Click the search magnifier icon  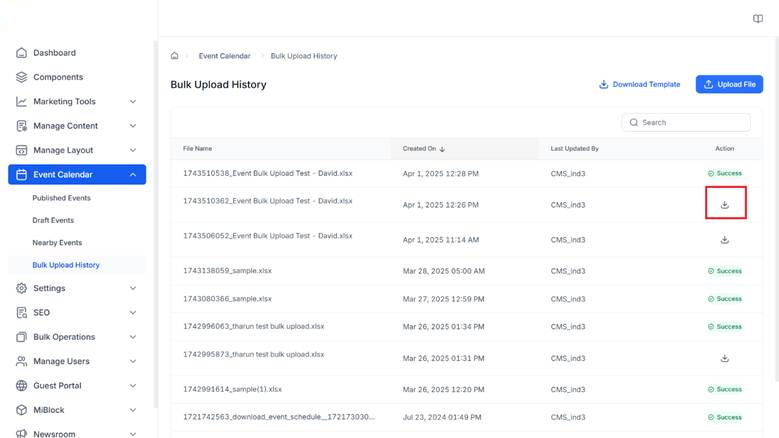click(633, 122)
